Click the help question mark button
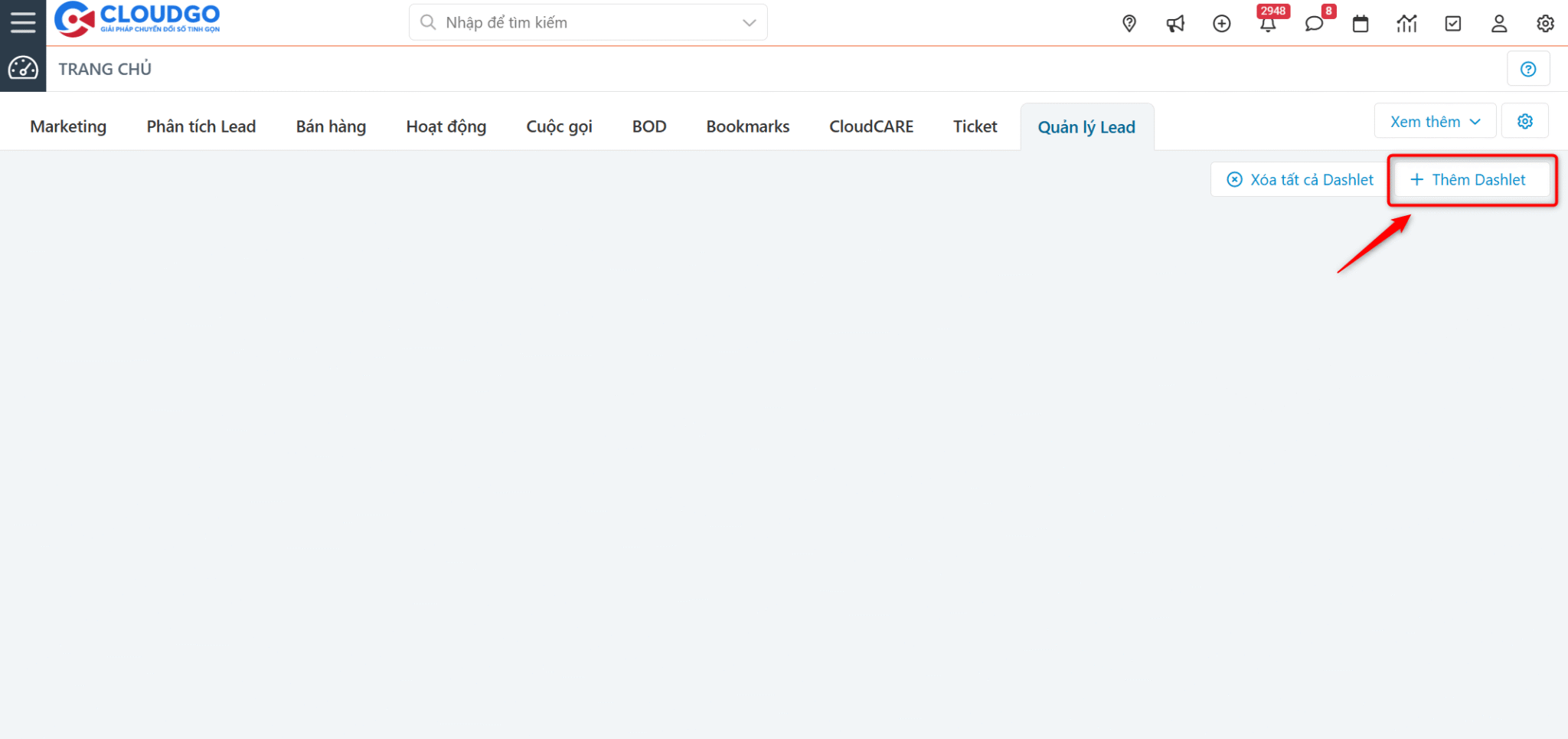 coord(1528,69)
